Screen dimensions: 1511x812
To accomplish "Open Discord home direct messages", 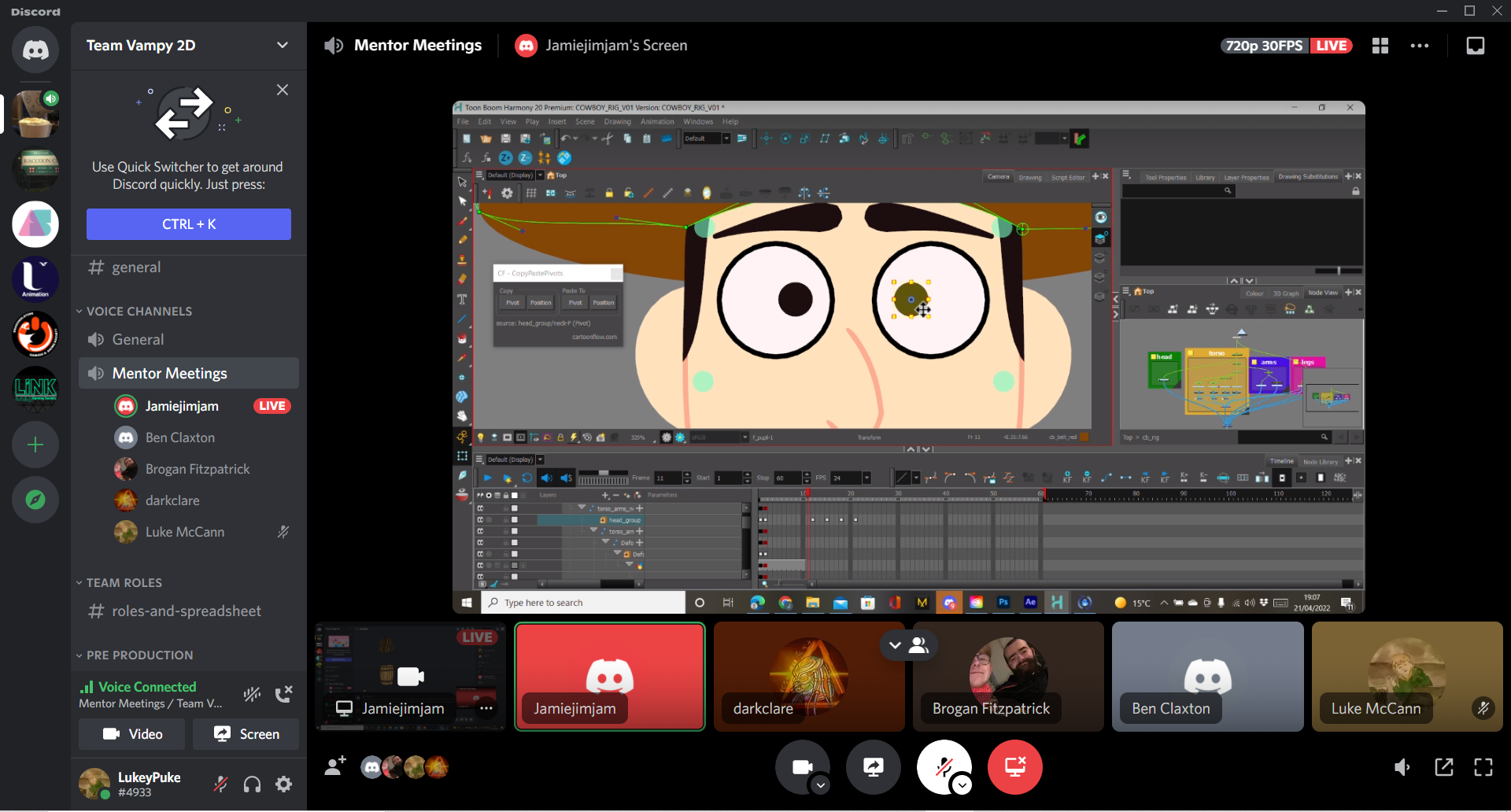I will (x=35, y=50).
